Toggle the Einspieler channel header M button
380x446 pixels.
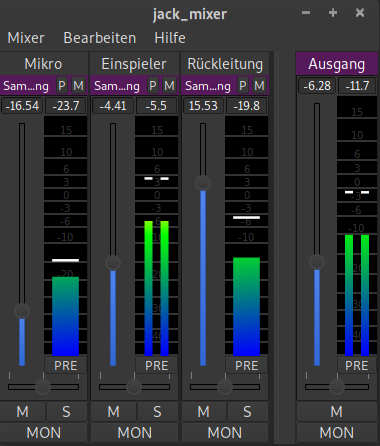tap(170, 86)
